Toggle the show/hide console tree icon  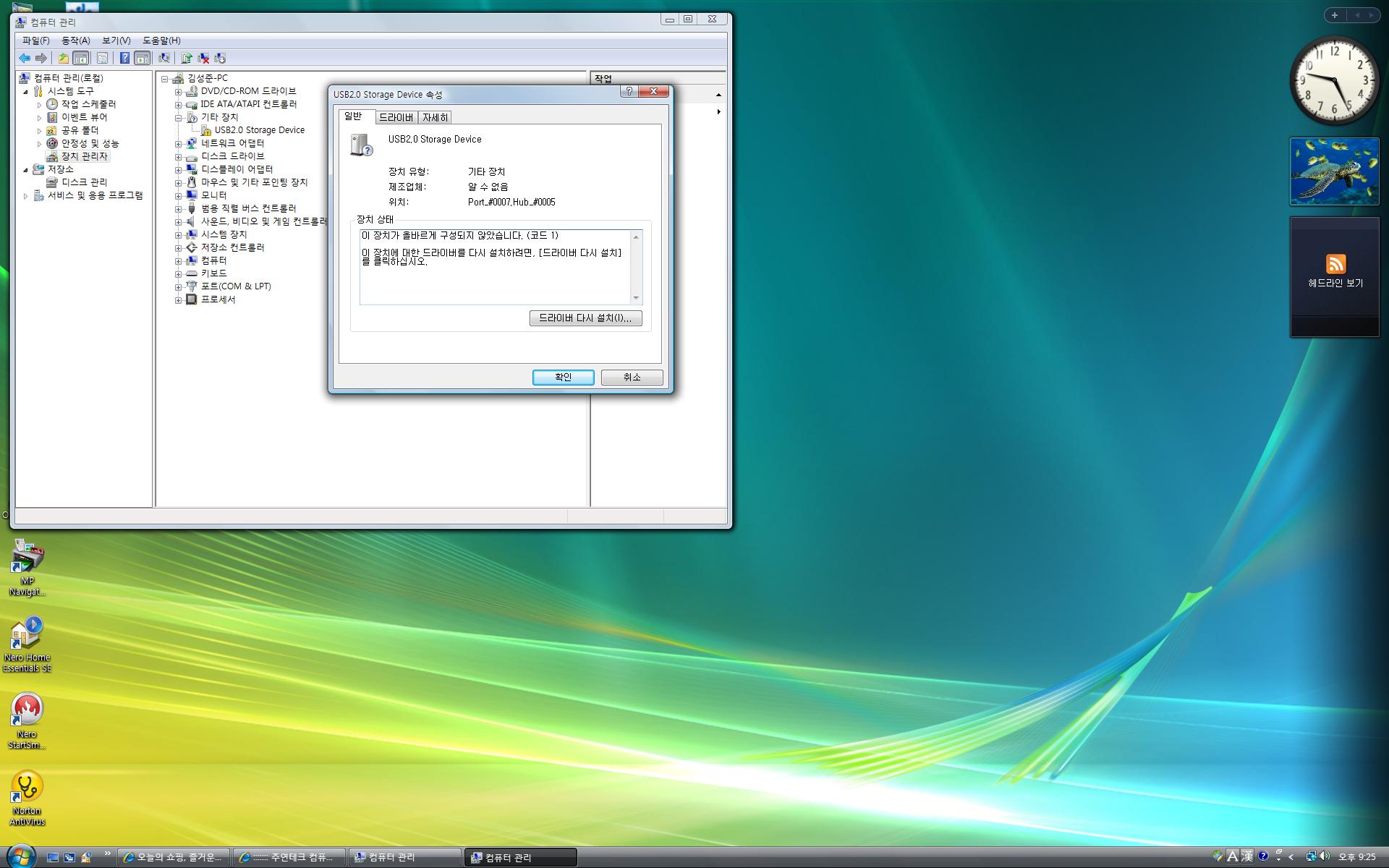[x=81, y=59]
